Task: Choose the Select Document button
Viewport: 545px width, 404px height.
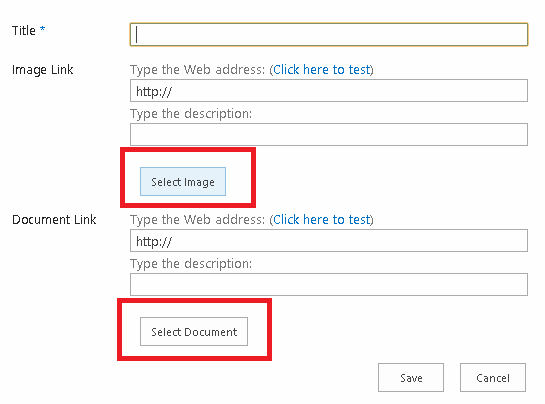Action: click(194, 331)
